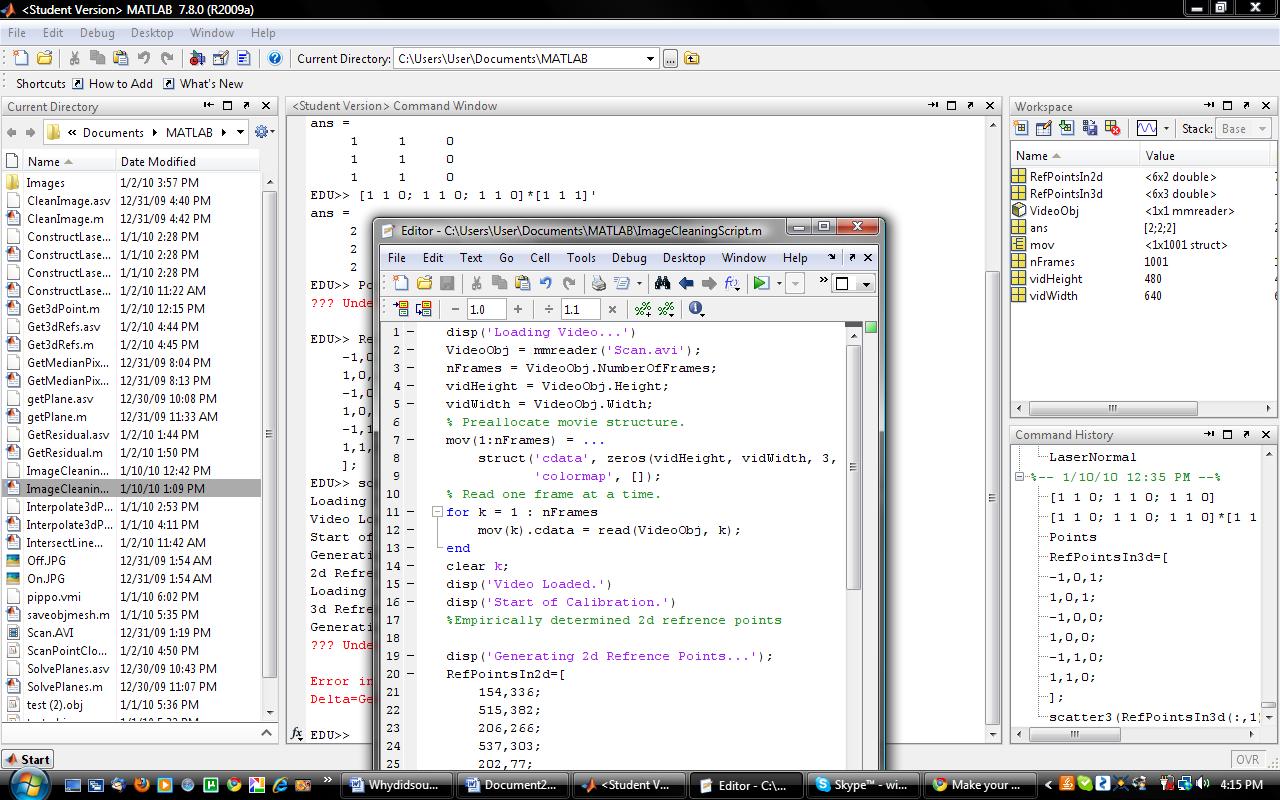Viewport: 1280px width, 800px height.
Task: Click the cell increment value field 1.0
Action: coord(486,310)
